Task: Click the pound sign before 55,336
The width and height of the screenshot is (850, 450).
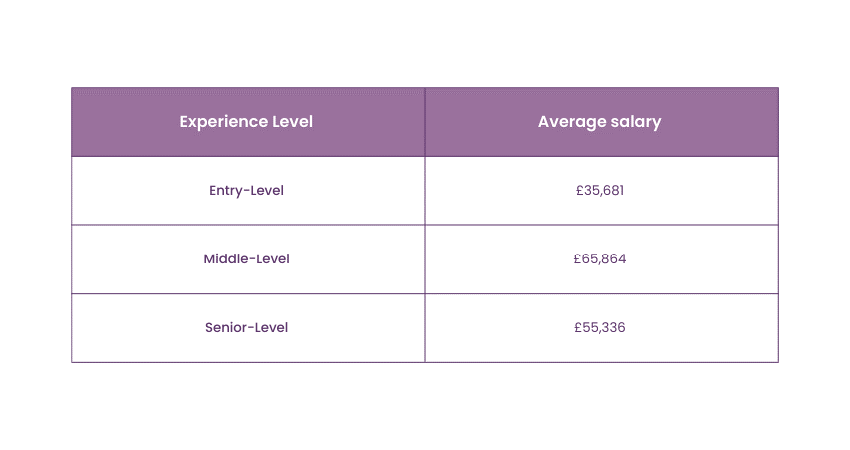Action: pos(579,327)
